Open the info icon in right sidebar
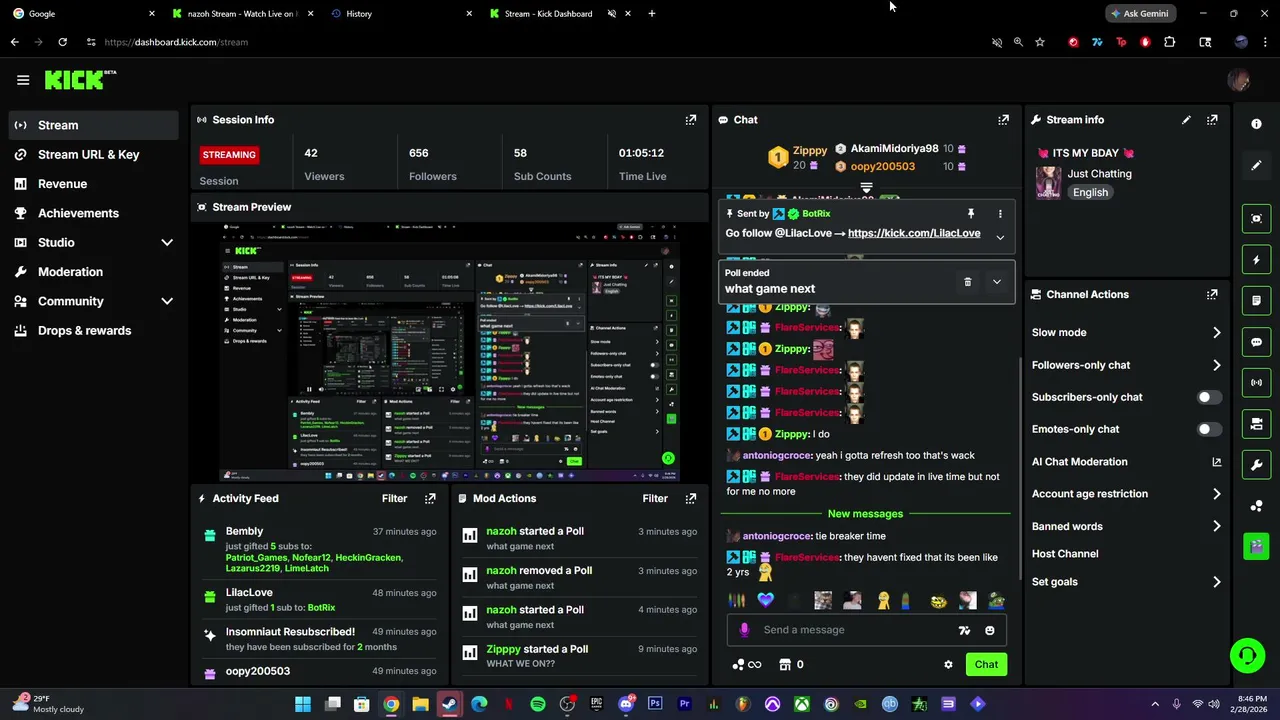1280x720 pixels. (1256, 124)
